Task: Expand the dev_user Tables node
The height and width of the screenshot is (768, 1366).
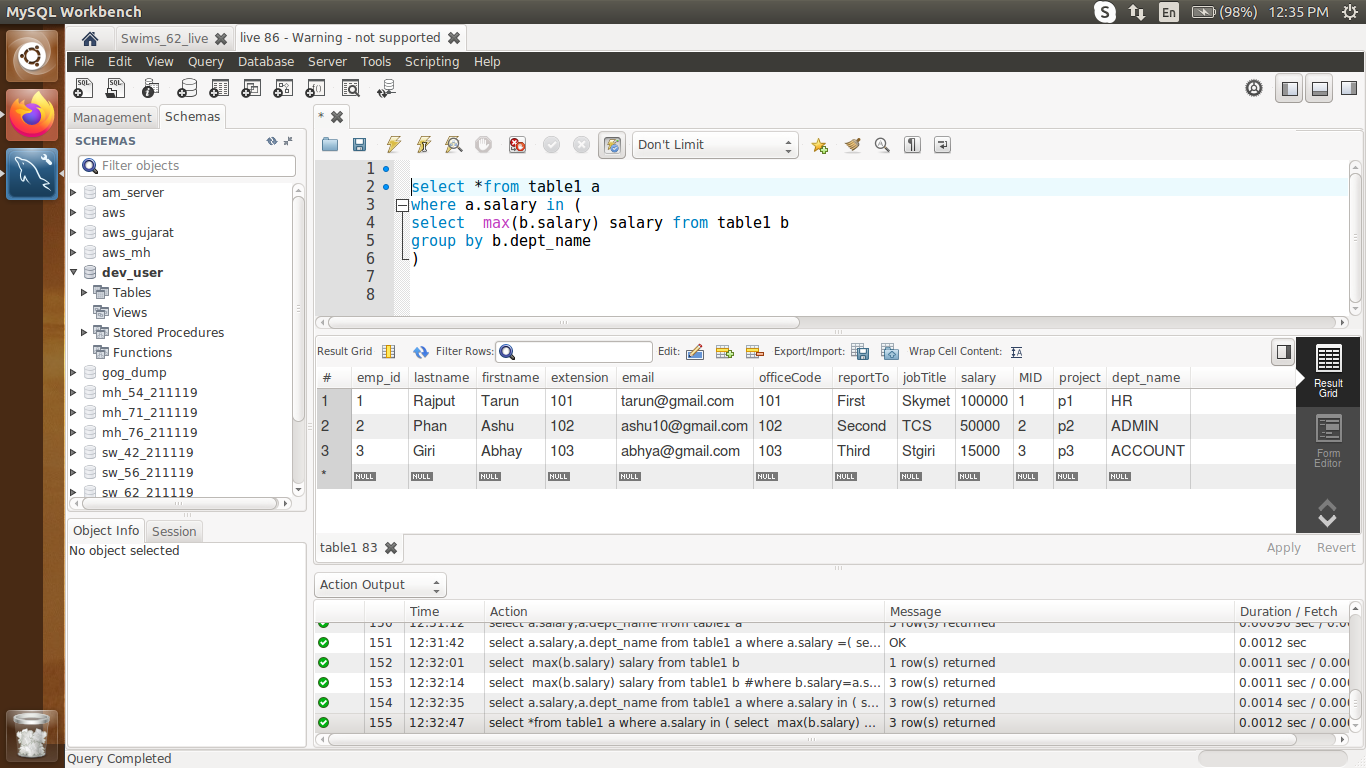Action: pyautogui.click(x=85, y=292)
